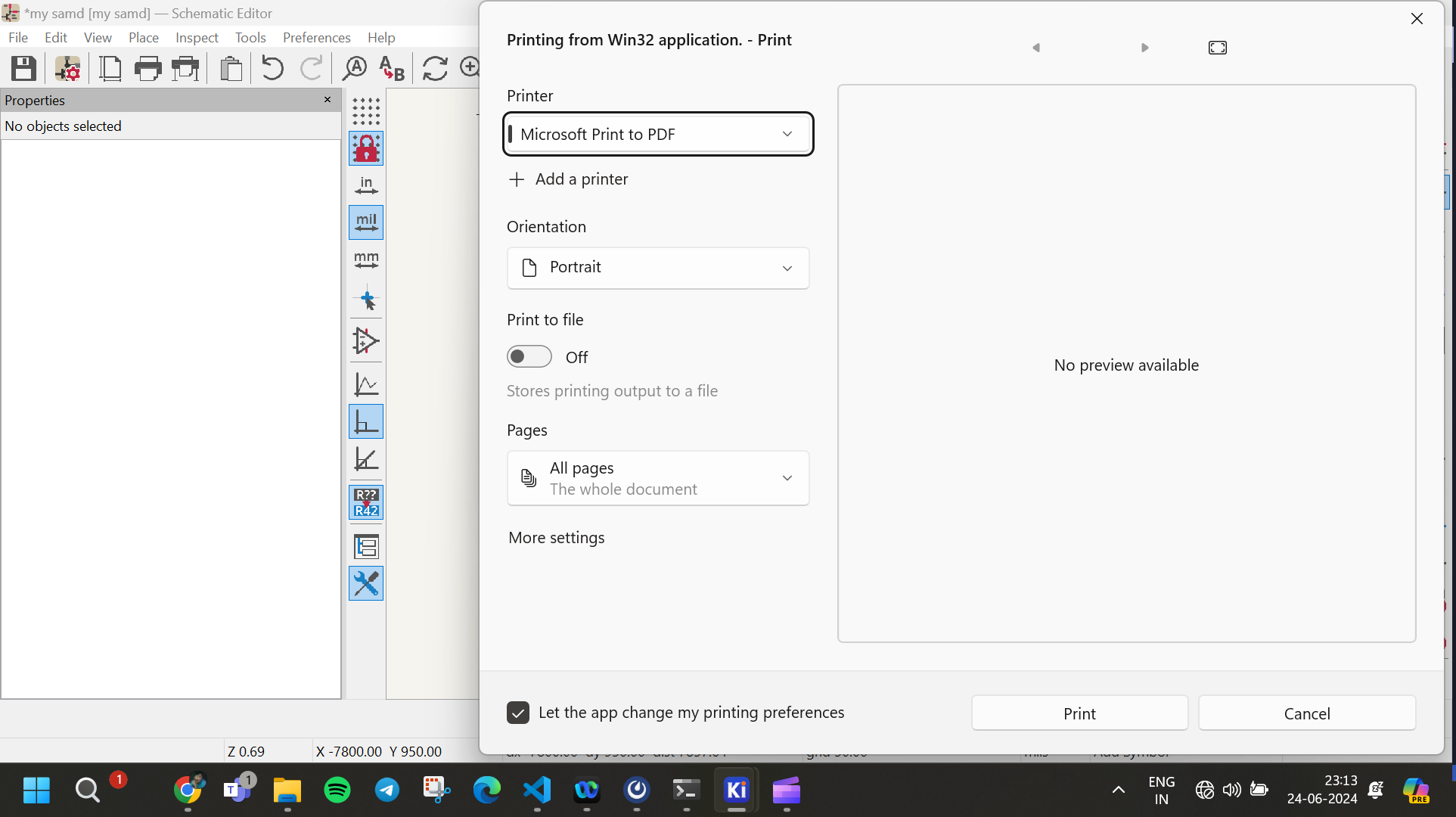Close the Properties panel

tap(328, 100)
